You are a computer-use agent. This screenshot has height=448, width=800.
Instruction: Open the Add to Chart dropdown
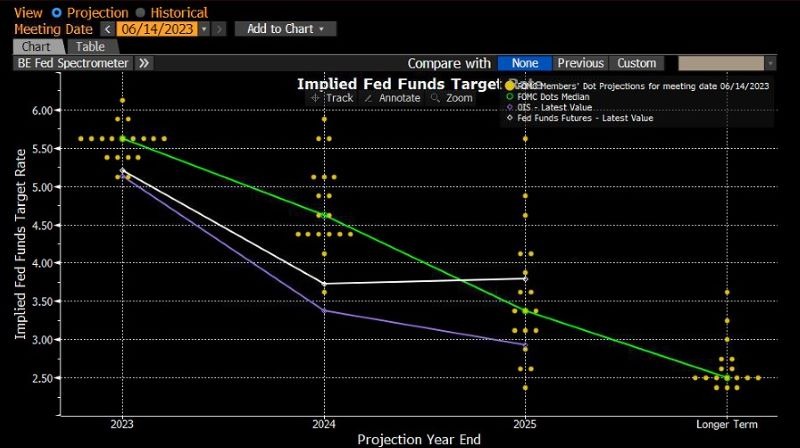pos(285,29)
